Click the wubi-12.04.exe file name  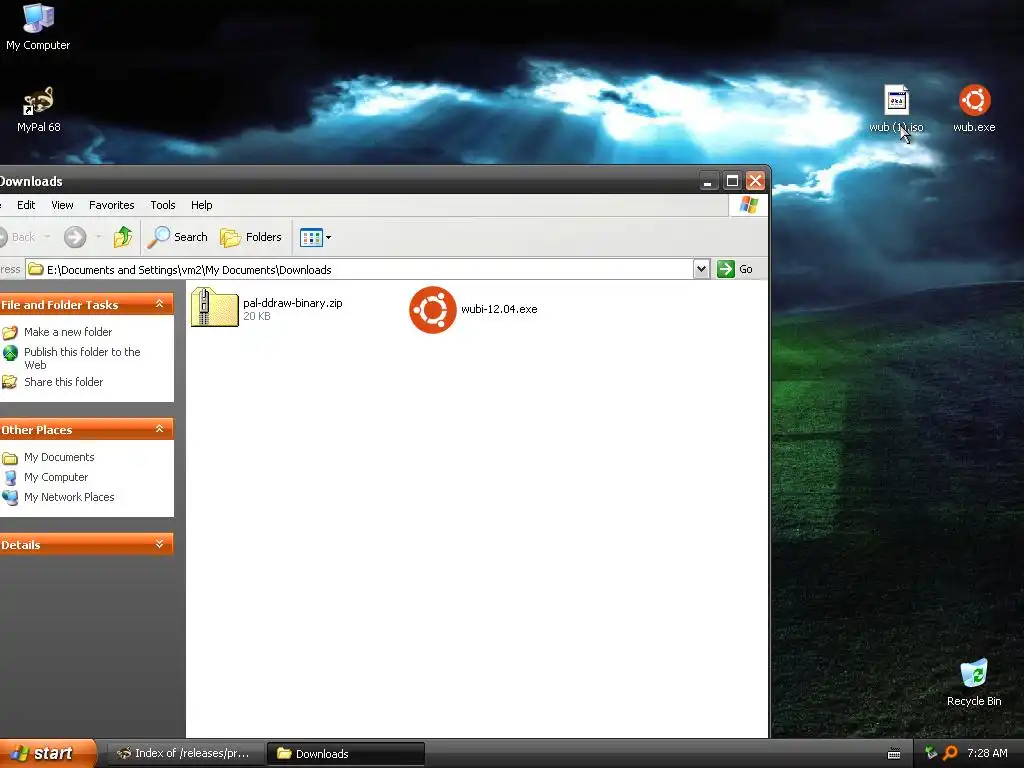[499, 310]
